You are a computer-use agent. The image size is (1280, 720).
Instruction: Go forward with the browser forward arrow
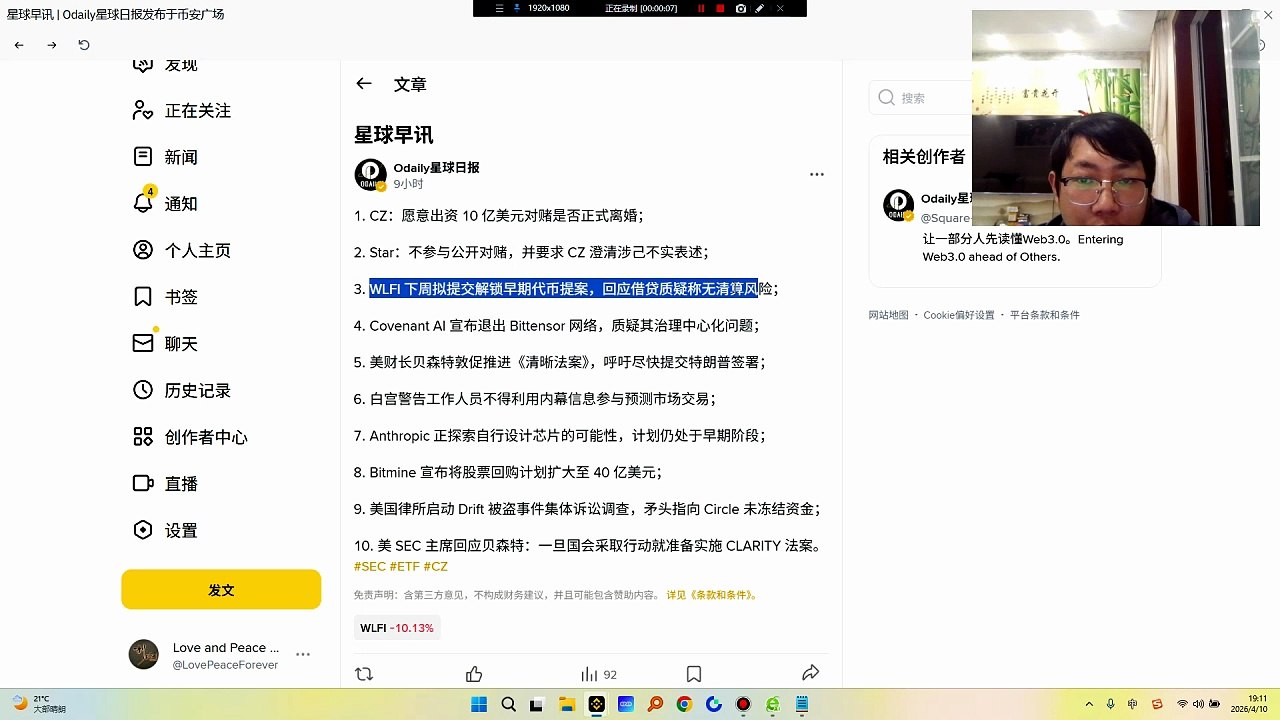pos(52,45)
